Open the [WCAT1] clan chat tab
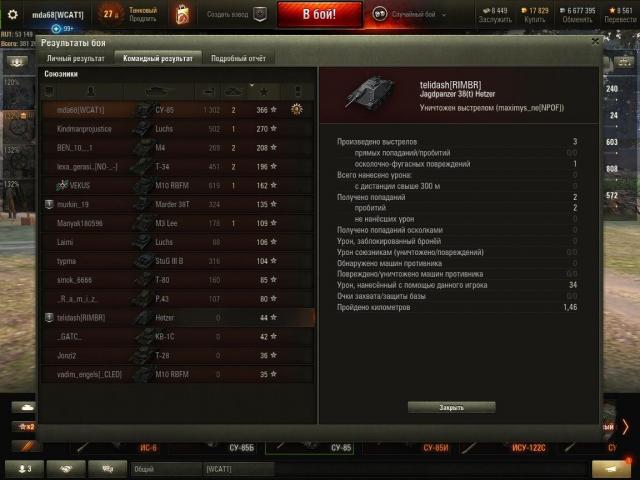 (238, 469)
